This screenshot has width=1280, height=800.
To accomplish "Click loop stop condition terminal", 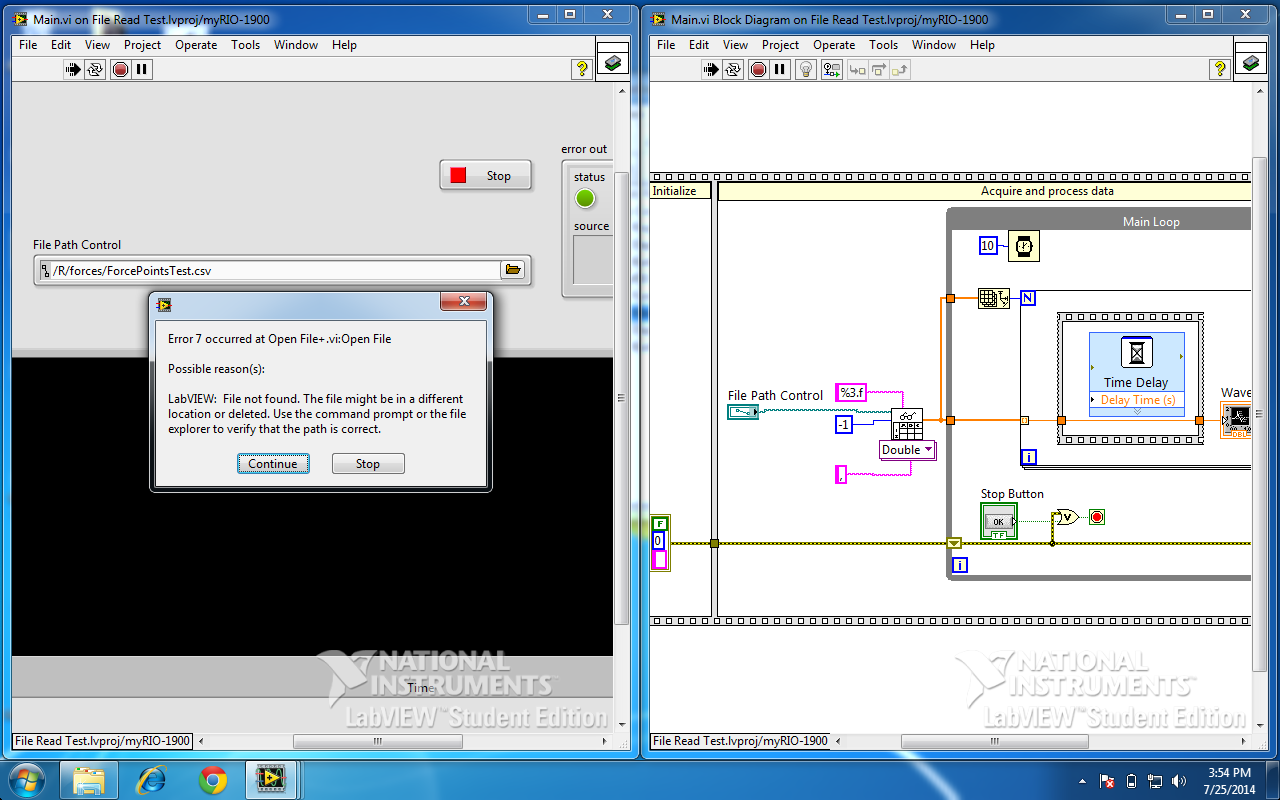I will click(1097, 517).
